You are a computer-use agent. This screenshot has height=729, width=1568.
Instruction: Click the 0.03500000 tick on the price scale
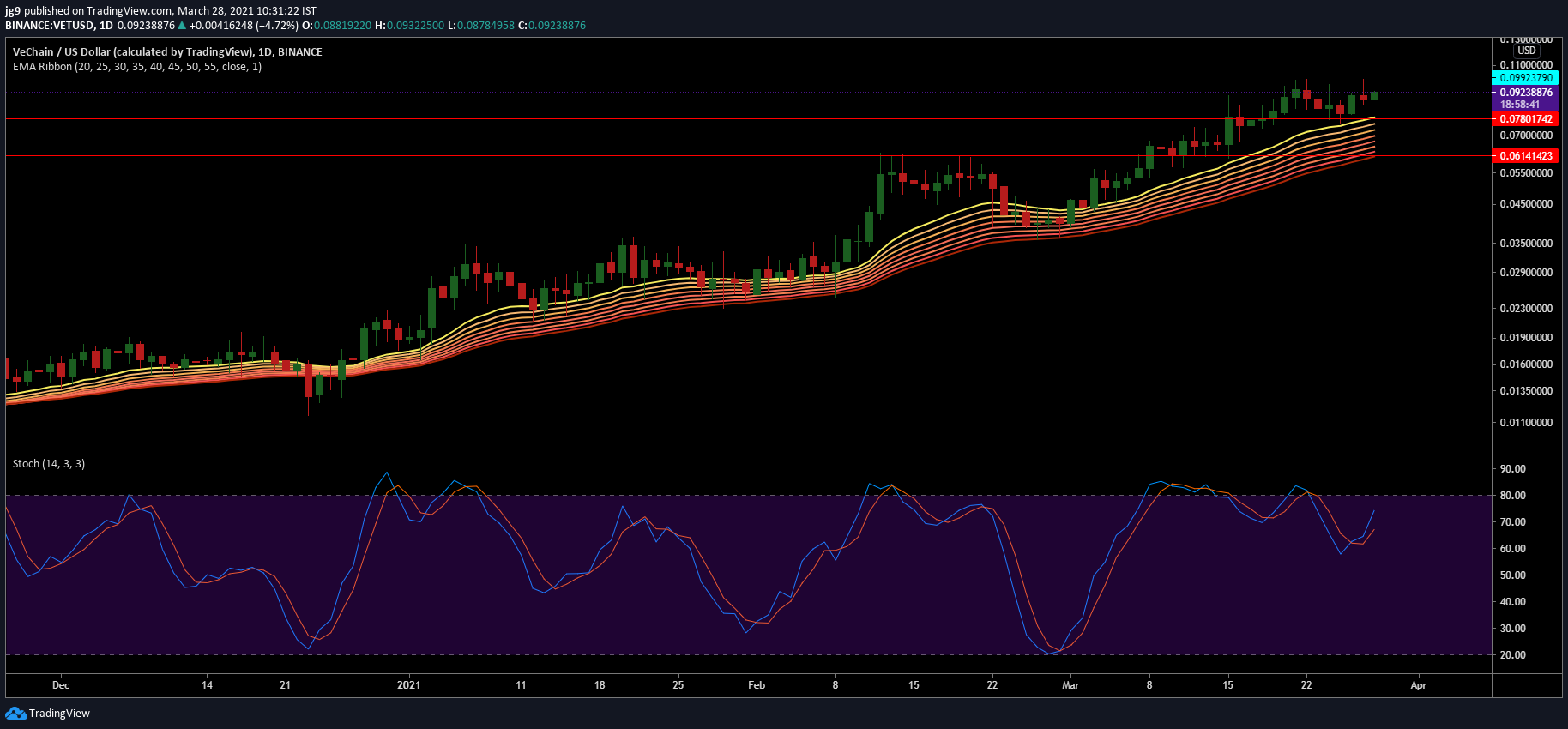click(x=1526, y=244)
